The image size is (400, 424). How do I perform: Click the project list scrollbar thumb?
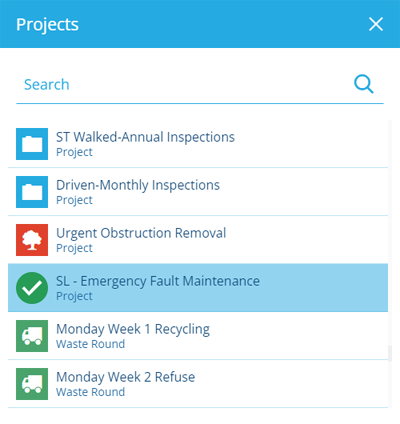pos(390,354)
